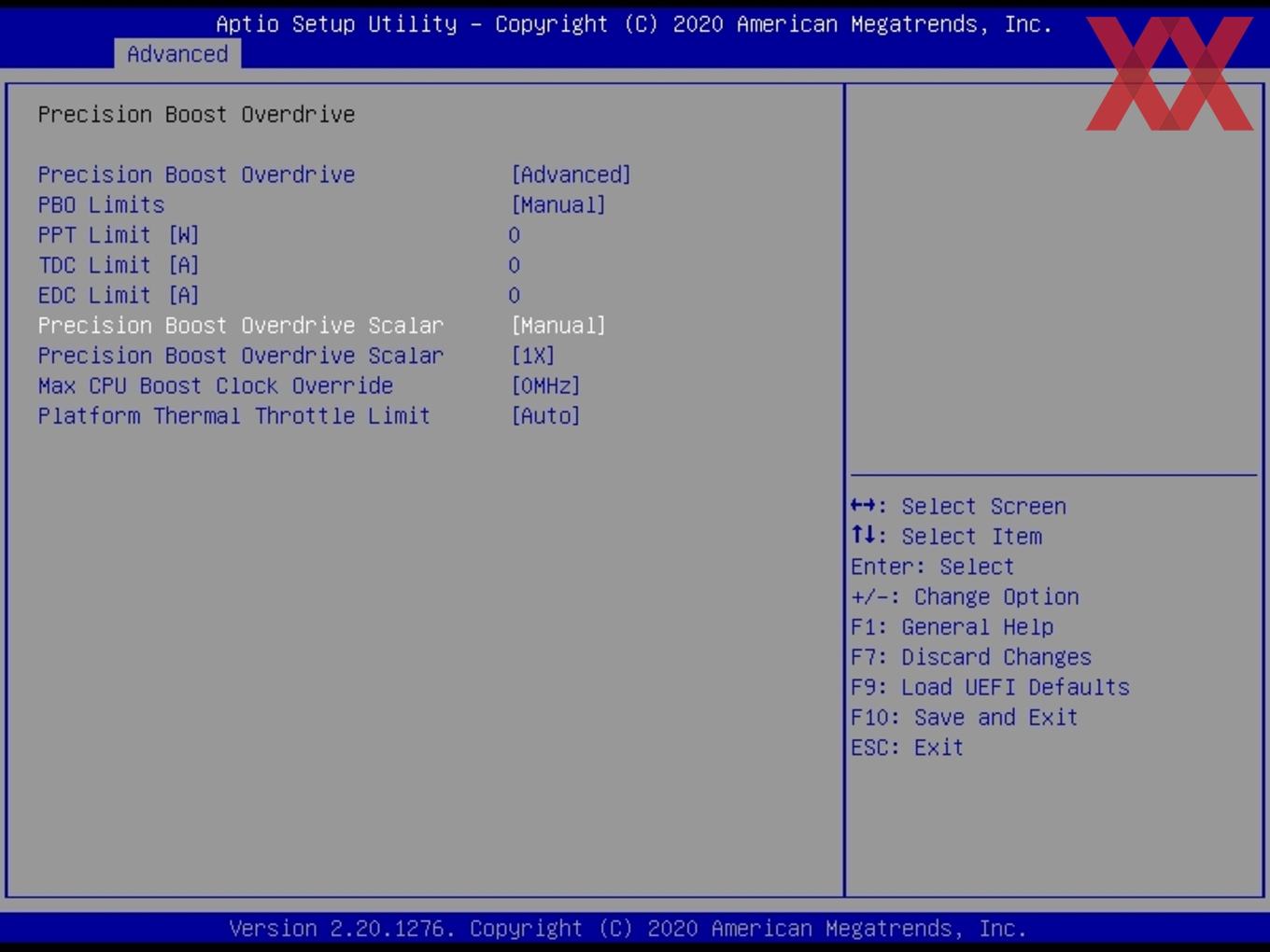
Task: Select the Precision Boost Overdrive setting label
Action: coord(196,175)
